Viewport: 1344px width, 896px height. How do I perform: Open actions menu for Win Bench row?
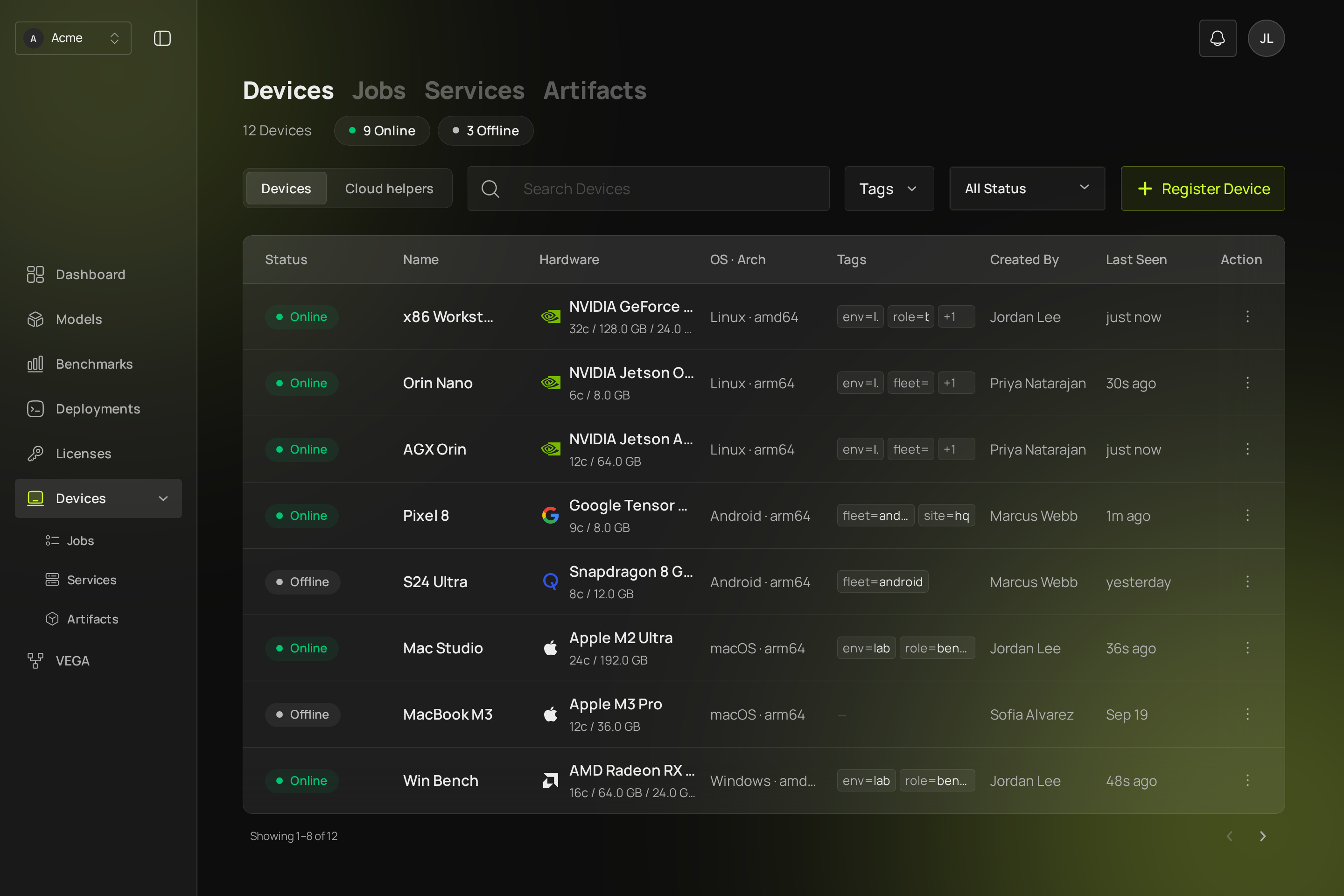click(x=1247, y=781)
